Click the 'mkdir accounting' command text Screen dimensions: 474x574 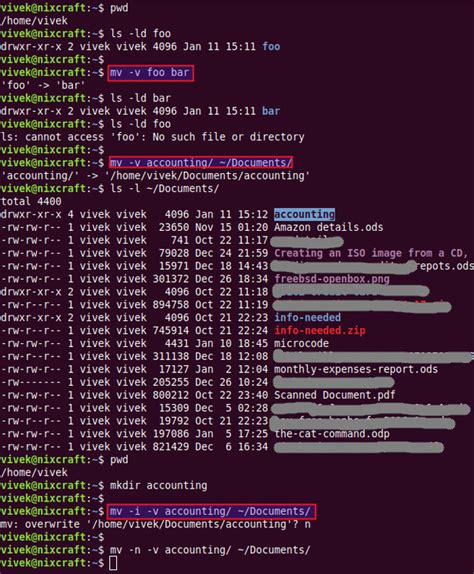[x=158, y=485]
